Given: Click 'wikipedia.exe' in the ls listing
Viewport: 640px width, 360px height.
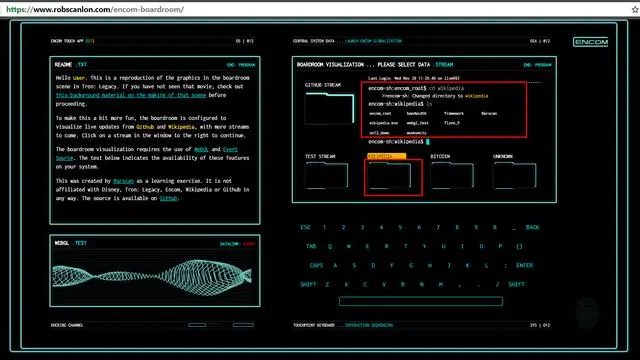Looking at the screenshot, I should 383,123.
